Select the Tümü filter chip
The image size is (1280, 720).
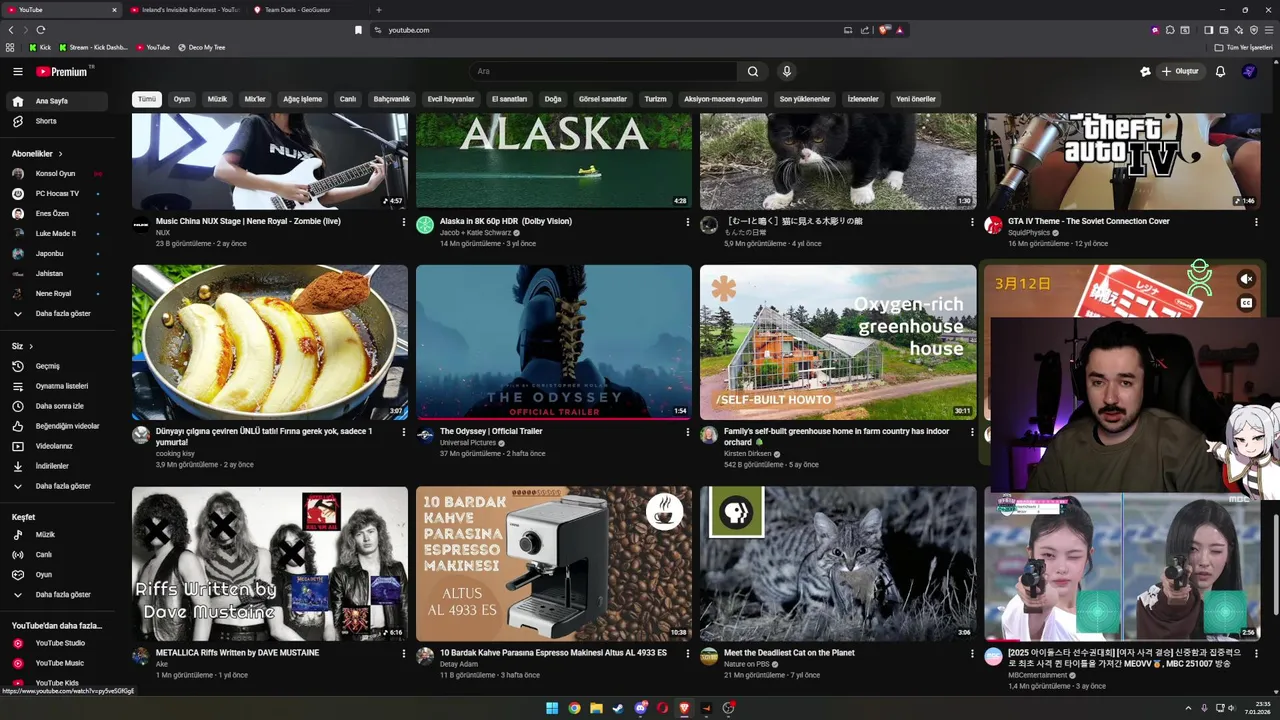click(x=147, y=99)
